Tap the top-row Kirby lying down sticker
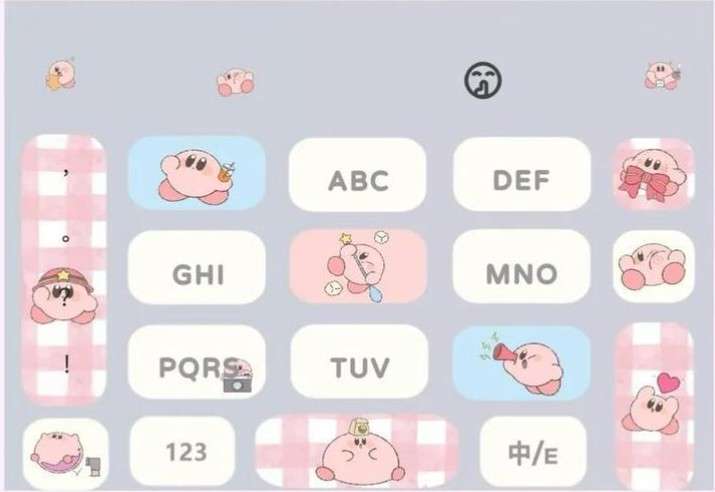Viewport: 715px width, 492px height. coord(235,82)
